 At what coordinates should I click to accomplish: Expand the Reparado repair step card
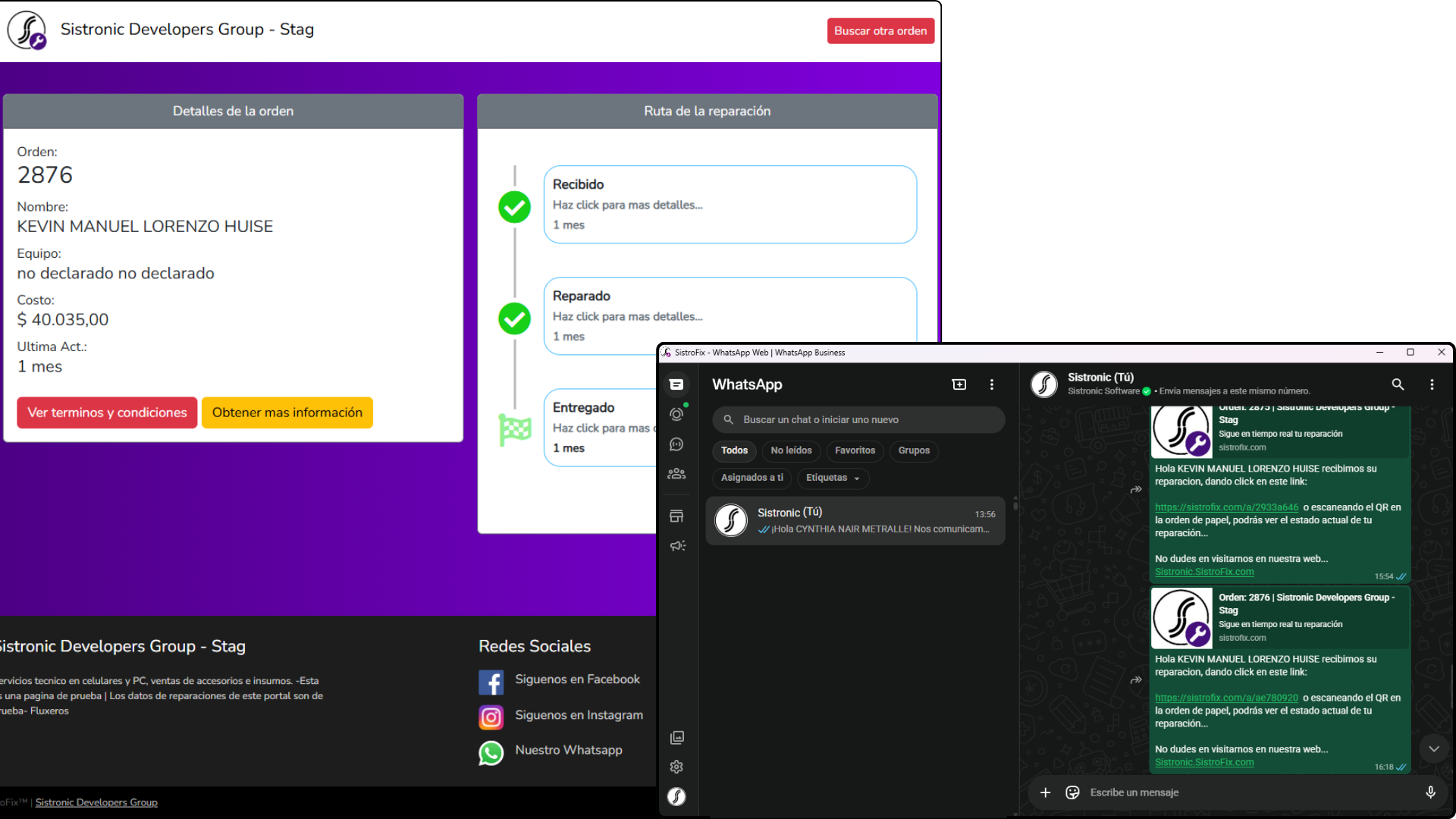730,311
